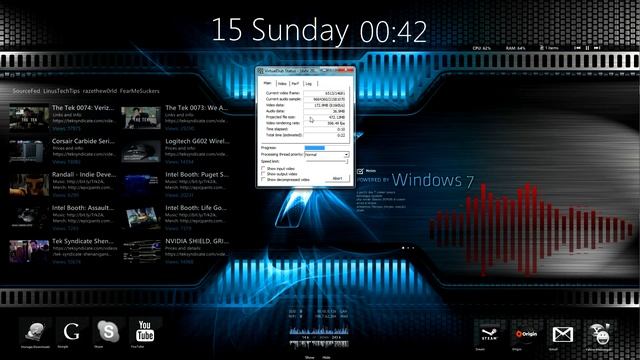The image size is (640, 360).
Task: Switch to the Log tab in VirtualDub Status
Action: point(309,84)
